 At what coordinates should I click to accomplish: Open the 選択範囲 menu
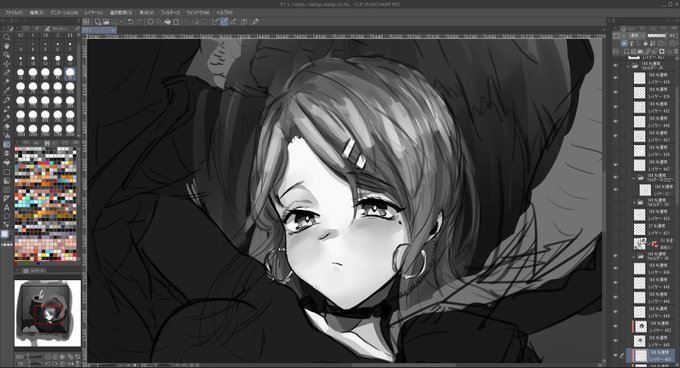(121, 13)
